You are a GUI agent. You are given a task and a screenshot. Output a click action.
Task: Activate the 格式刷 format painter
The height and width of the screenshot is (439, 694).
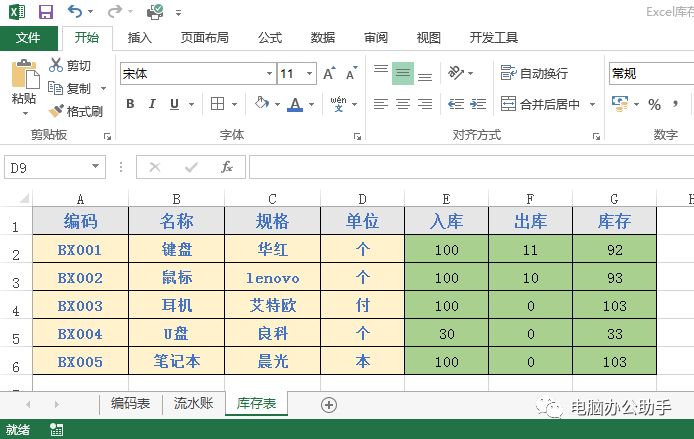[x=76, y=111]
